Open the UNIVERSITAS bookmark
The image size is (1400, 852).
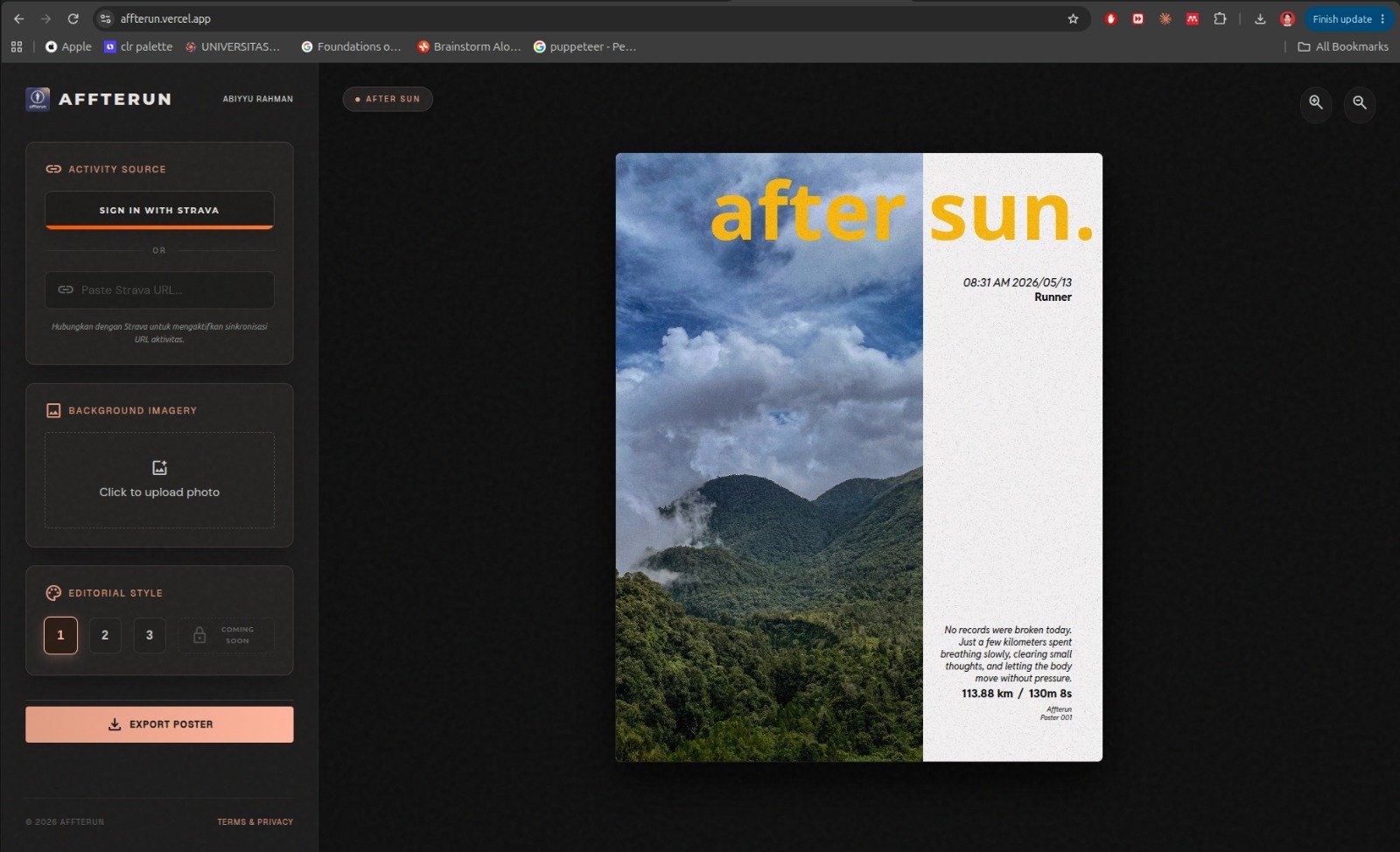coord(233,46)
